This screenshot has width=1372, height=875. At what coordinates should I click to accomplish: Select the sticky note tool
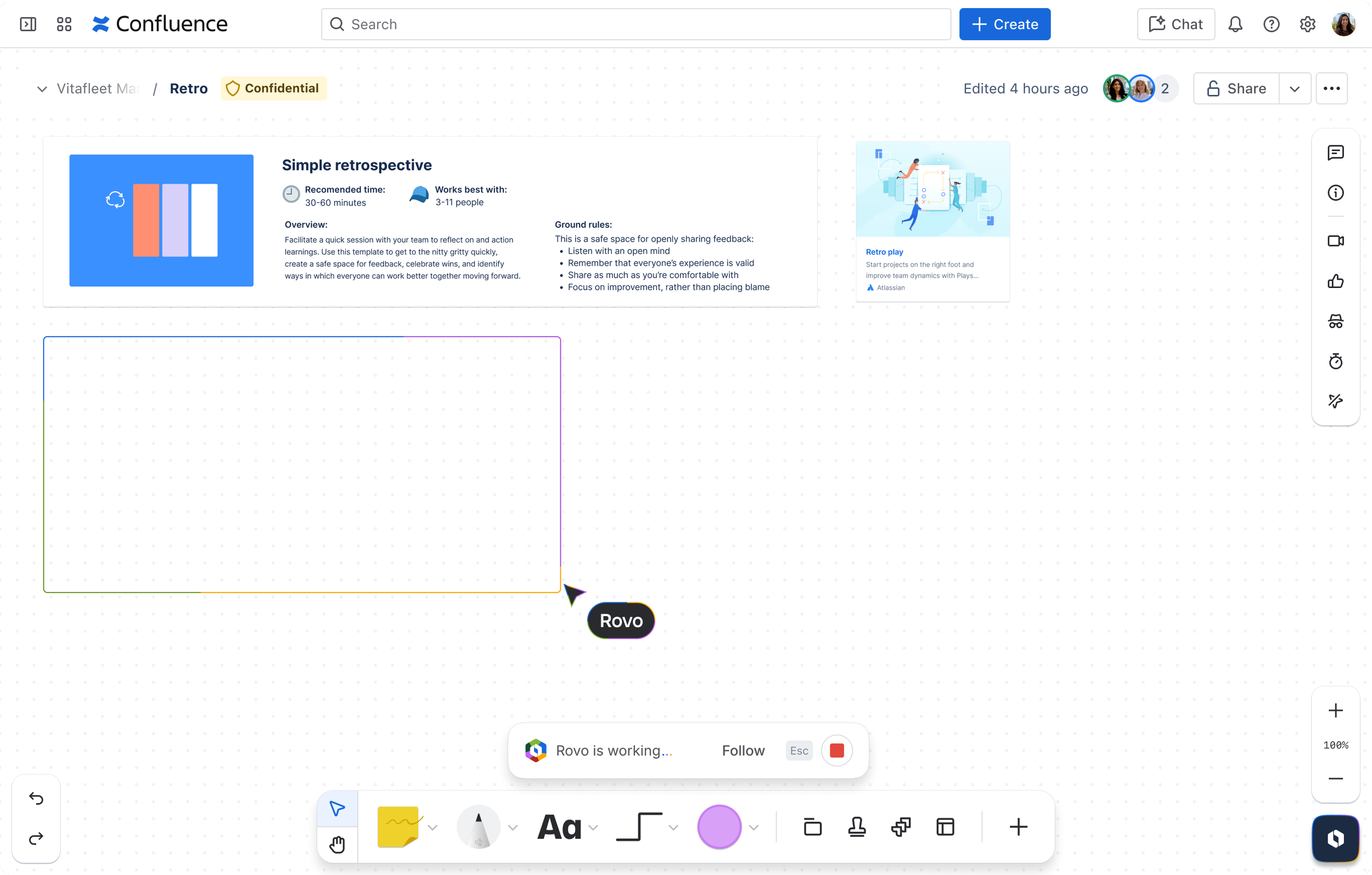pyautogui.click(x=398, y=827)
